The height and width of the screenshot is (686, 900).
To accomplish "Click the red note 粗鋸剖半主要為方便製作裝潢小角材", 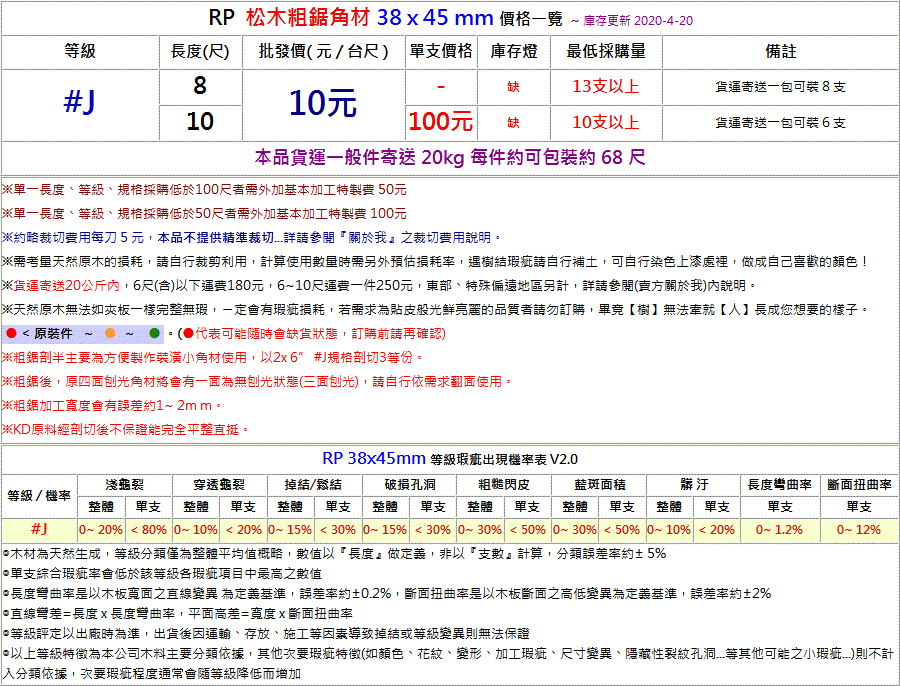I will 213,358.
